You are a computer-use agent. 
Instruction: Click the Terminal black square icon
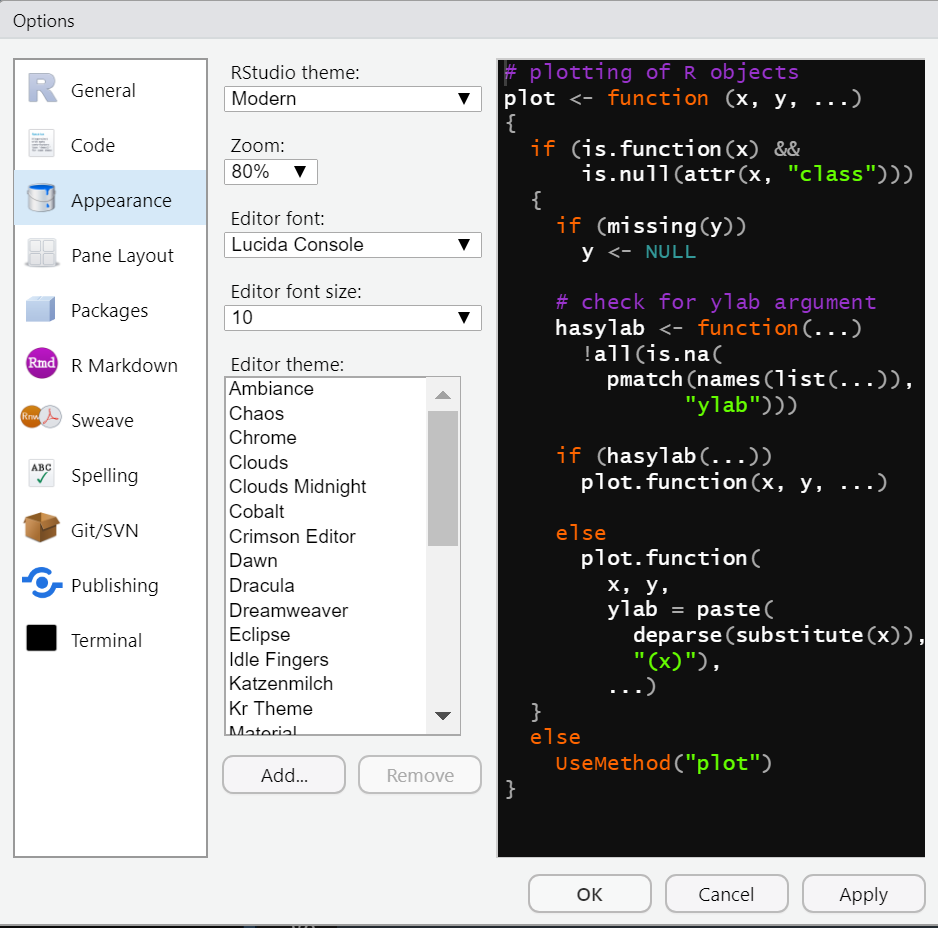click(41, 638)
